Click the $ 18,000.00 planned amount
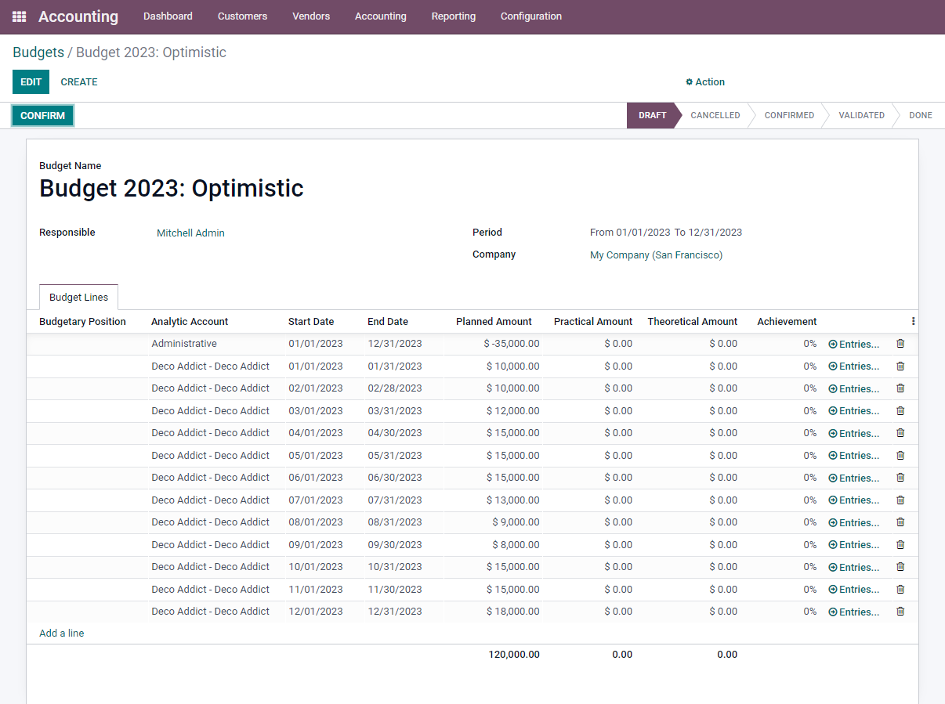The width and height of the screenshot is (945, 704). [x=513, y=611]
